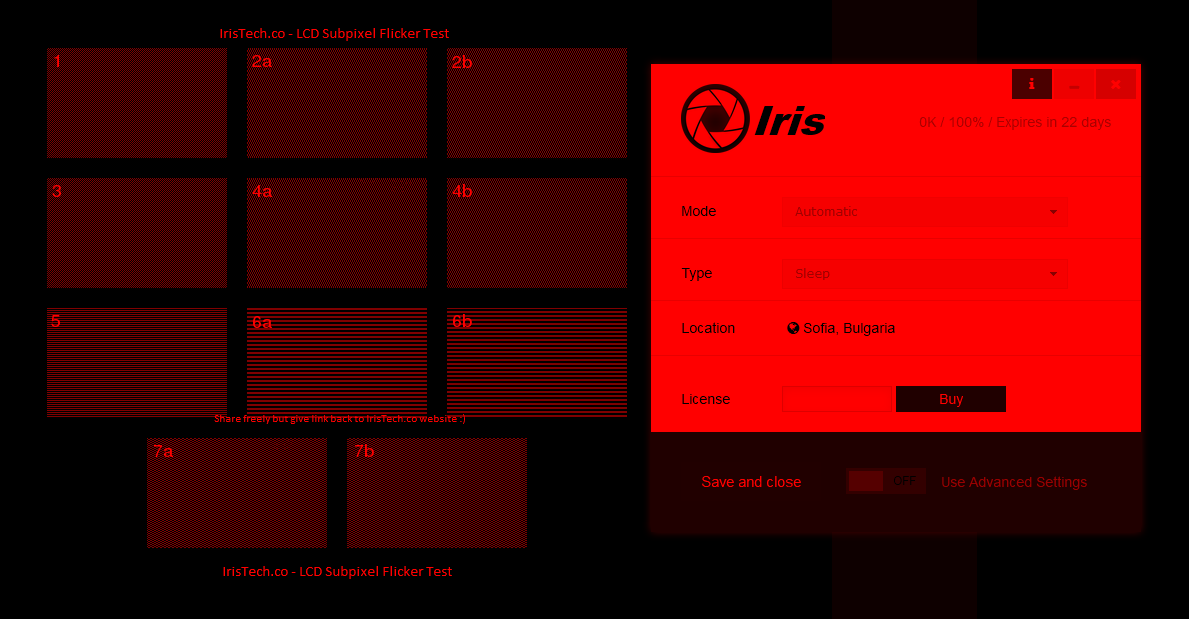Close the Iris window

click(x=1115, y=84)
